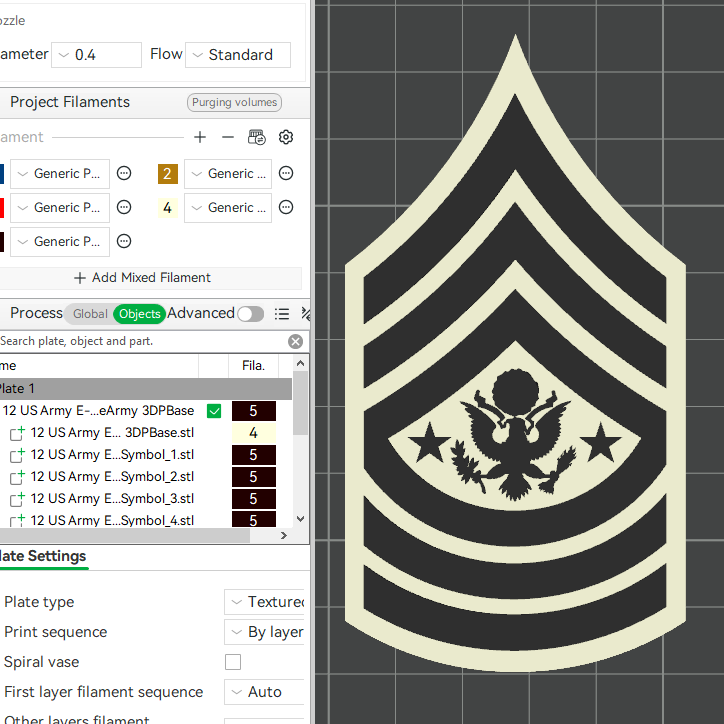Open First layer filament sequence dropdown
The width and height of the screenshot is (724, 724).
pyautogui.click(x=264, y=692)
